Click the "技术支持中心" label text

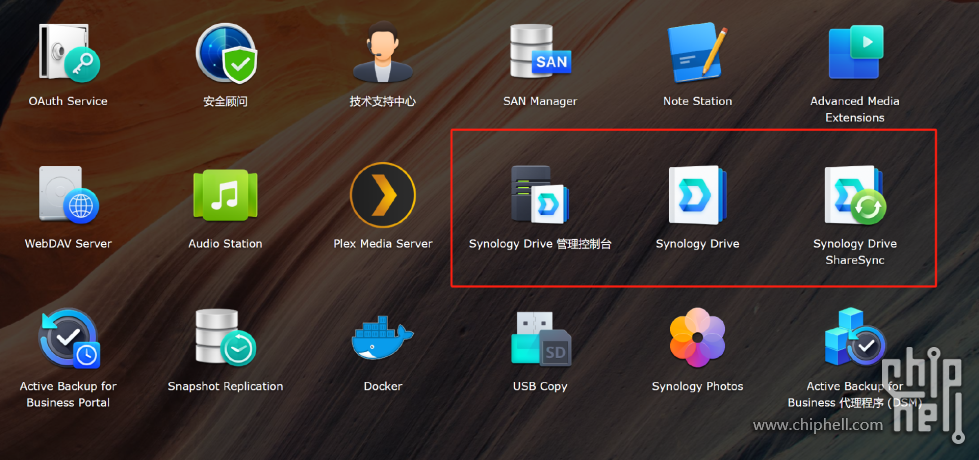383,101
